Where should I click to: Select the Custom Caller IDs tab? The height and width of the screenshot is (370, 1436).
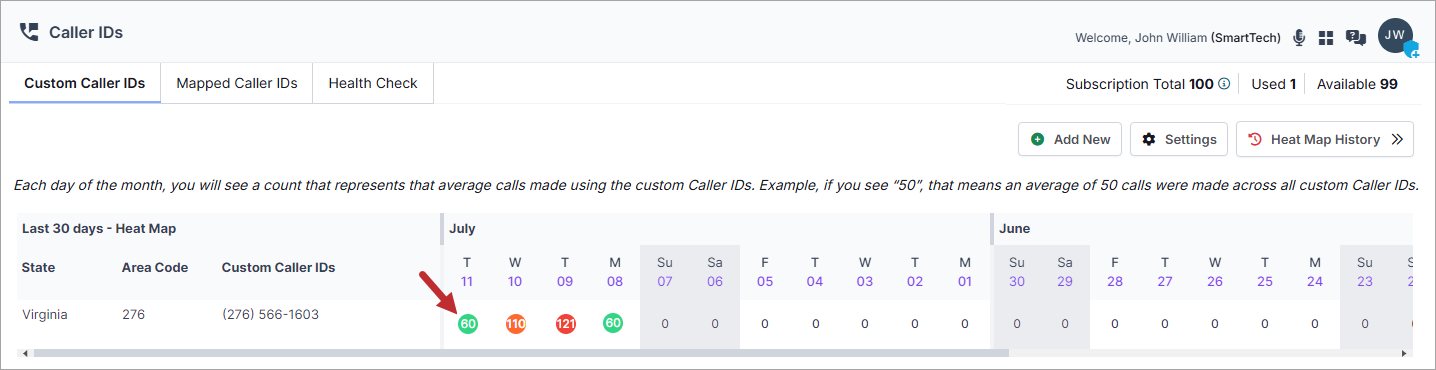[85, 83]
